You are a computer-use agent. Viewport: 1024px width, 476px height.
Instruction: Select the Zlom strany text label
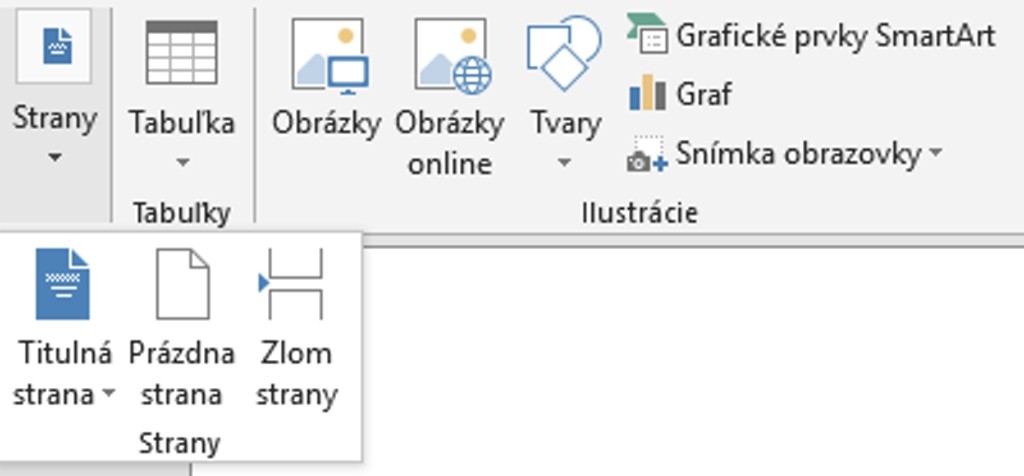click(296, 374)
